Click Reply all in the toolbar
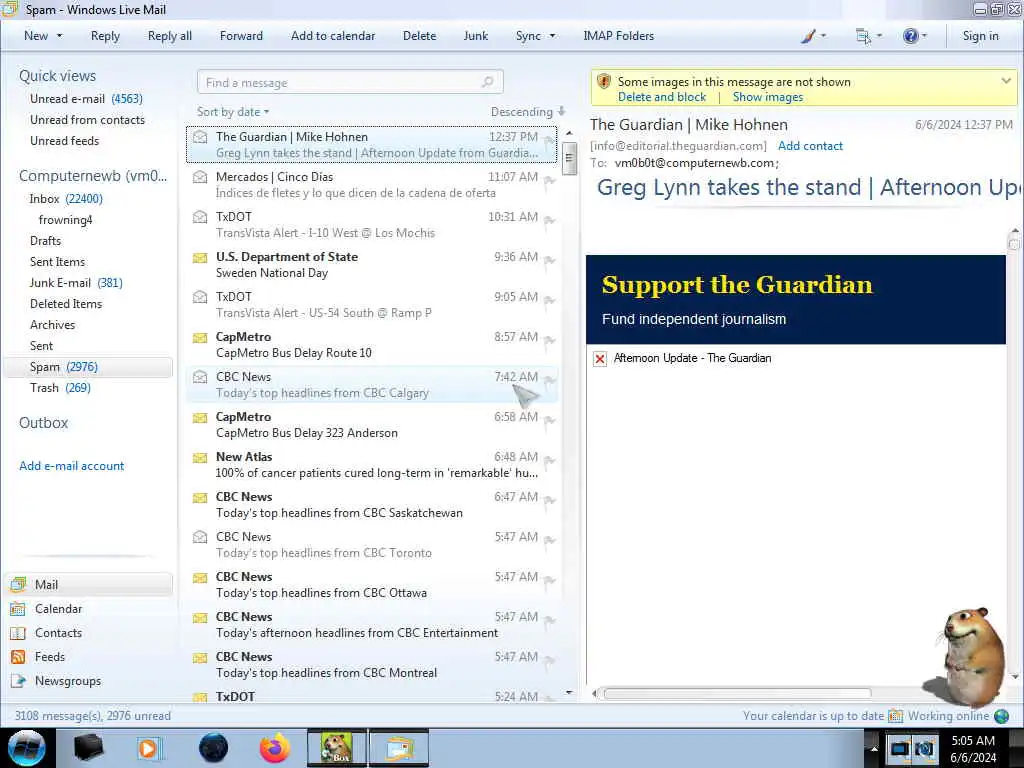This screenshot has height=768, width=1024. tap(170, 36)
